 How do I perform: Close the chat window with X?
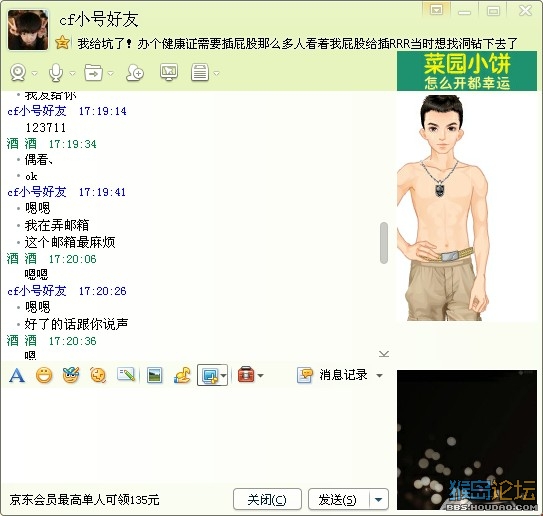coord(525,10)
